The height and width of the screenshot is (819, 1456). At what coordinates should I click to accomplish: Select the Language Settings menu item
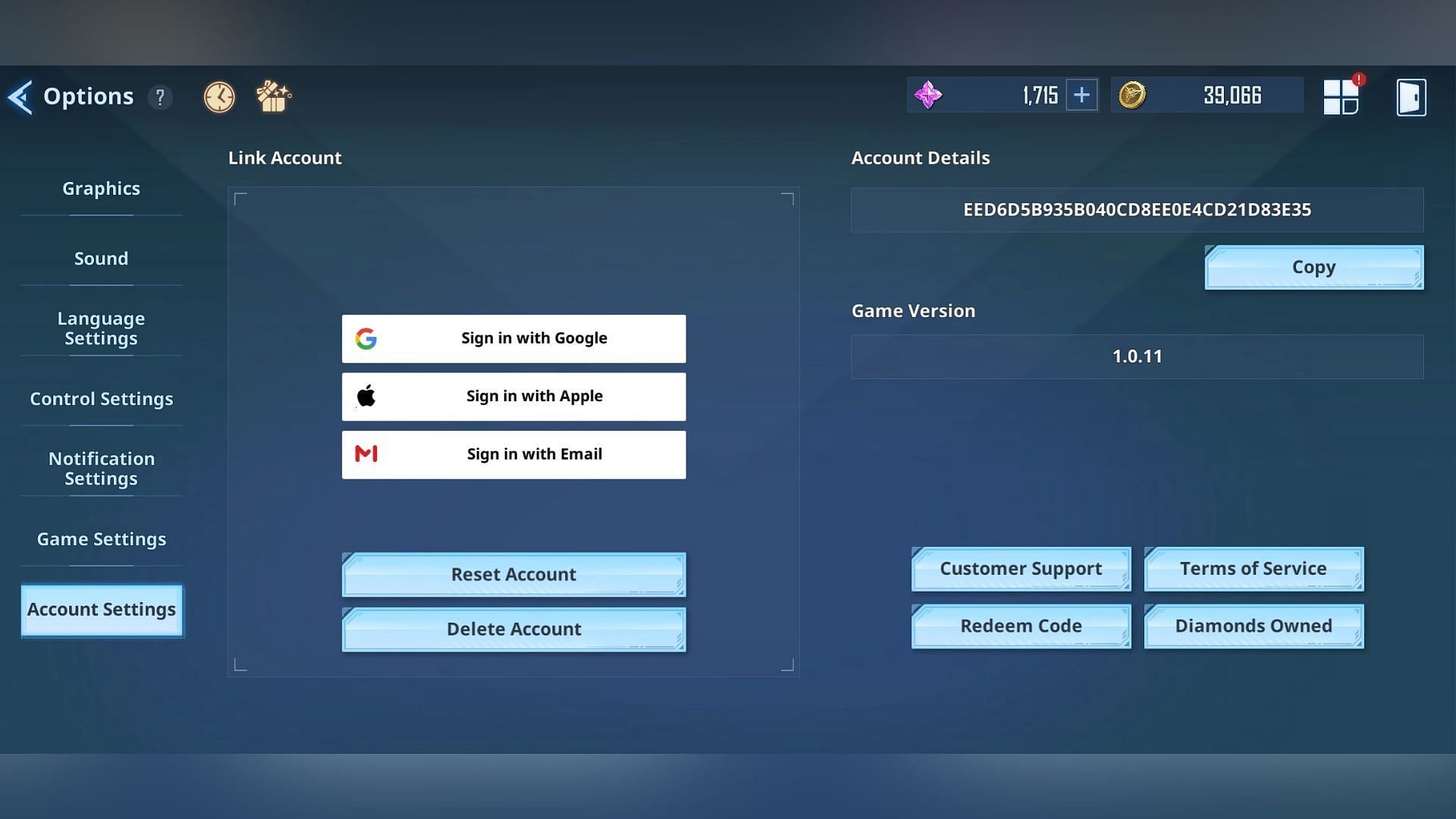point(100,328)
